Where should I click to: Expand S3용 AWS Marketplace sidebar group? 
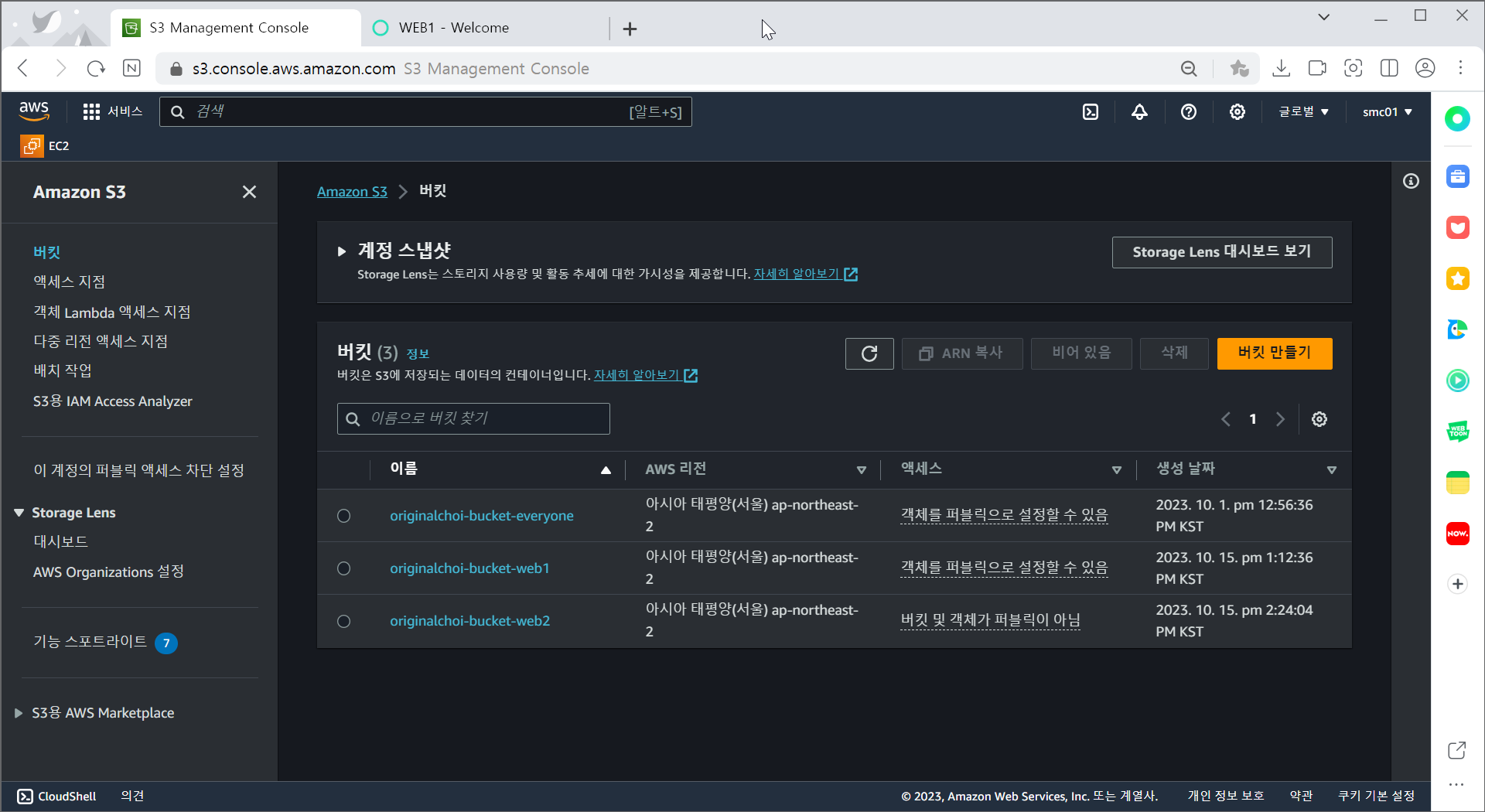click(x=19, y=713)
